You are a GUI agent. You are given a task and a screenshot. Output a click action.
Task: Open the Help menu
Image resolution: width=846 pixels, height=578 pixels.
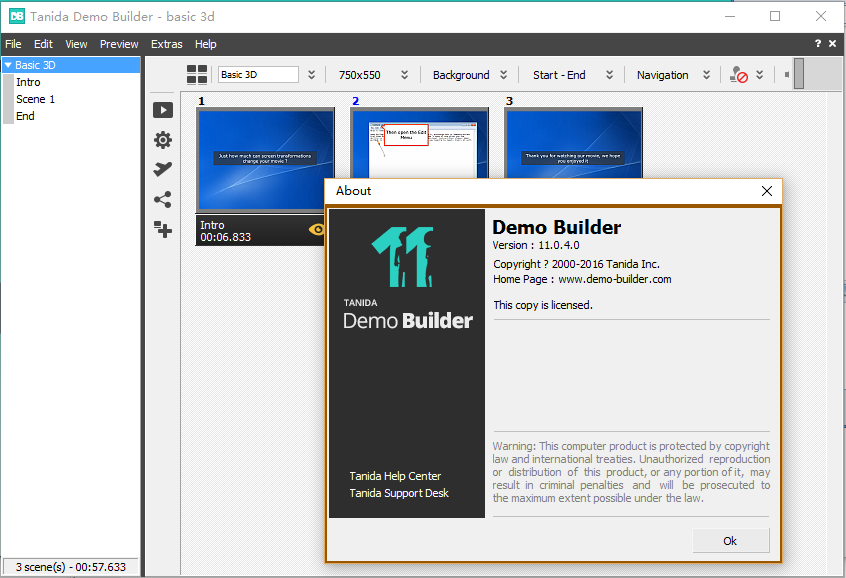point(206,44)
